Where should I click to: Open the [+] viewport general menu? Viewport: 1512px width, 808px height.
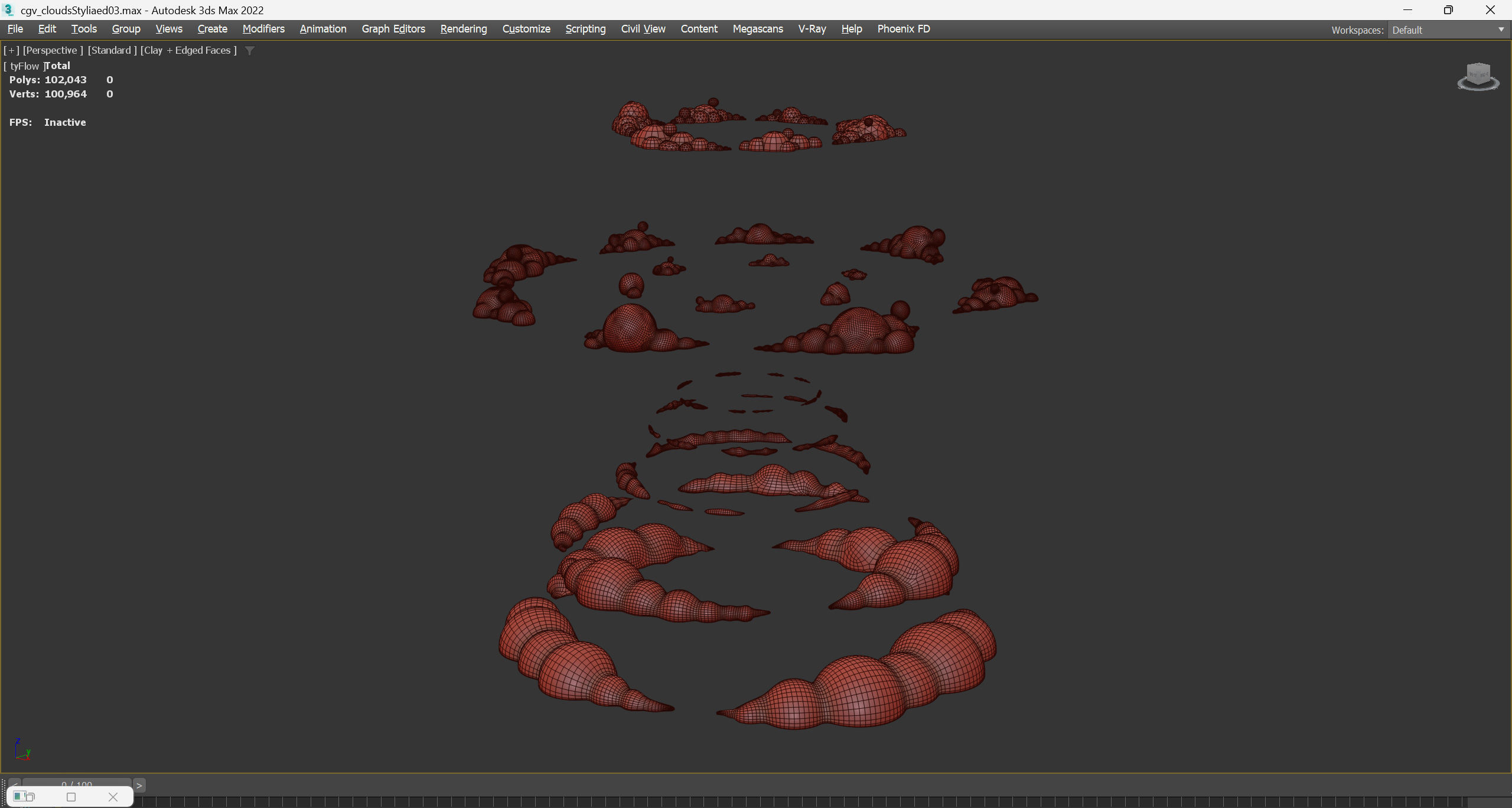pyautogui.click(x=11, y=50)
